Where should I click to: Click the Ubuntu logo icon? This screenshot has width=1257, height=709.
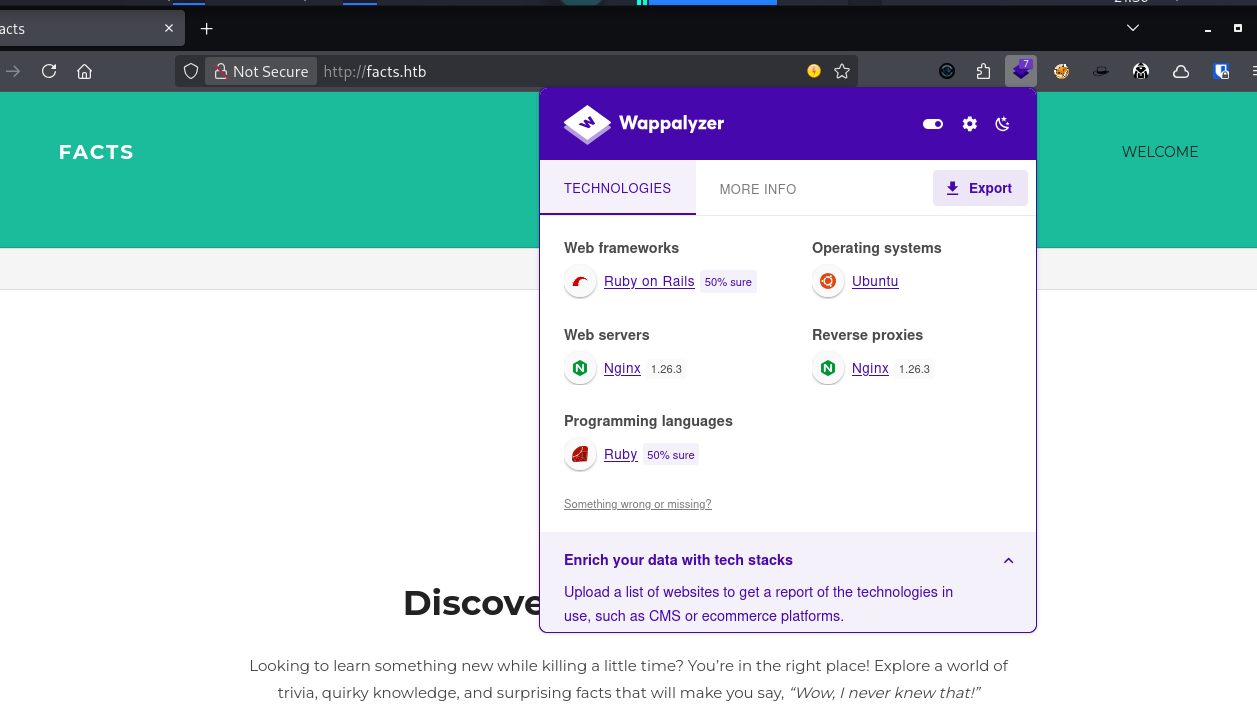tap(828, 282)
